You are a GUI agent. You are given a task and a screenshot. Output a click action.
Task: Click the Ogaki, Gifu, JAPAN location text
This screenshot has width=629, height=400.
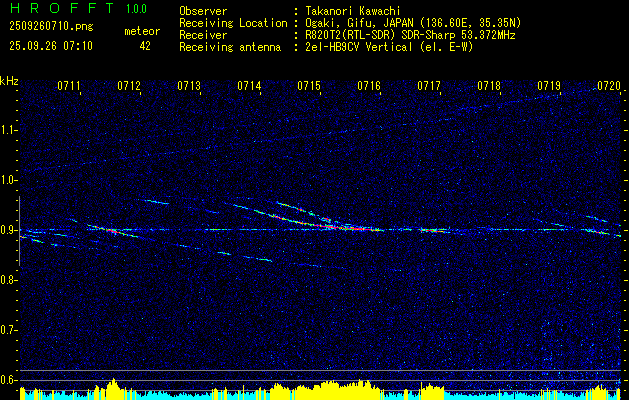pos(413,23)
